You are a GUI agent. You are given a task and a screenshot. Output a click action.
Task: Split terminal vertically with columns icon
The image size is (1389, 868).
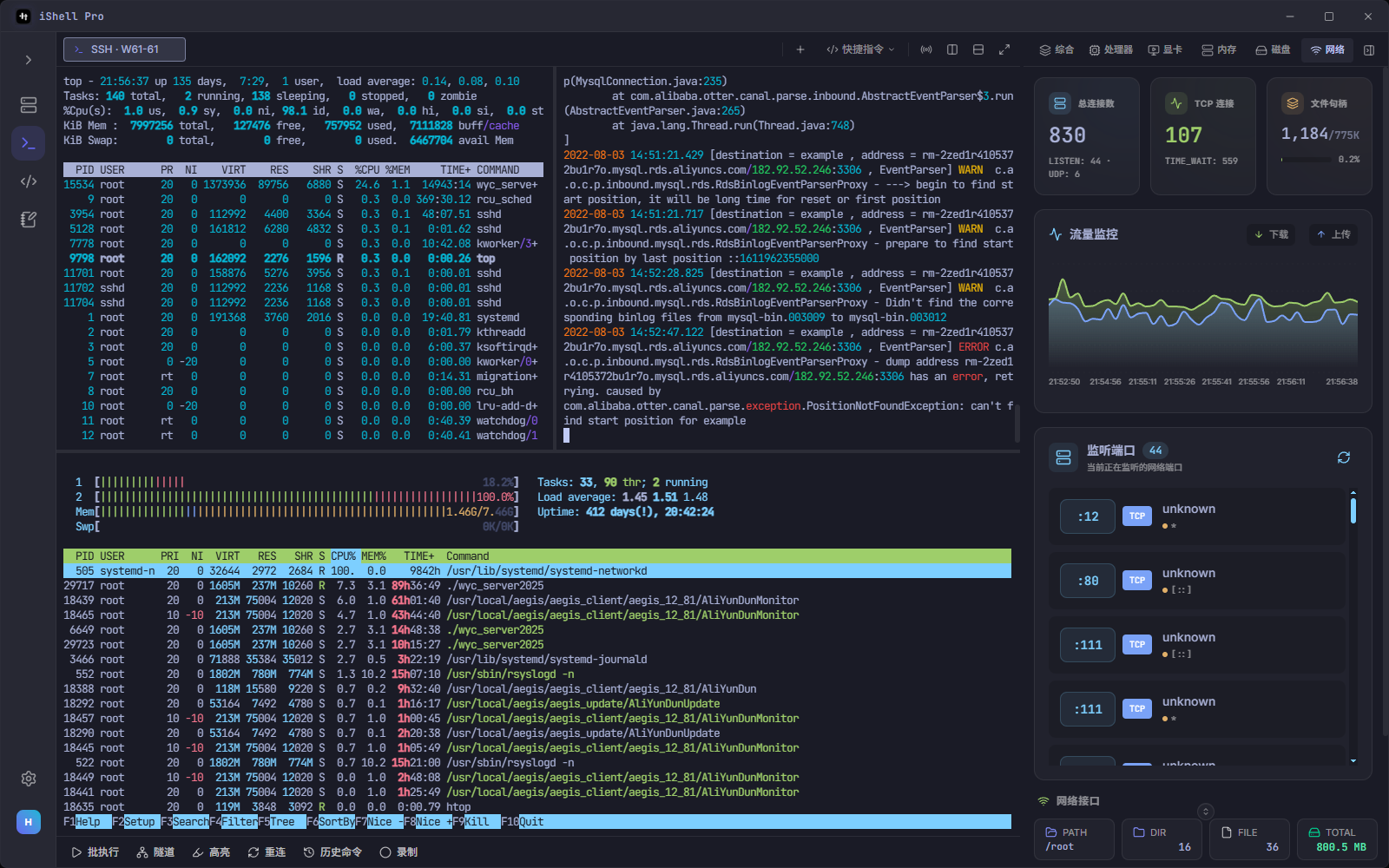(952, 49)
